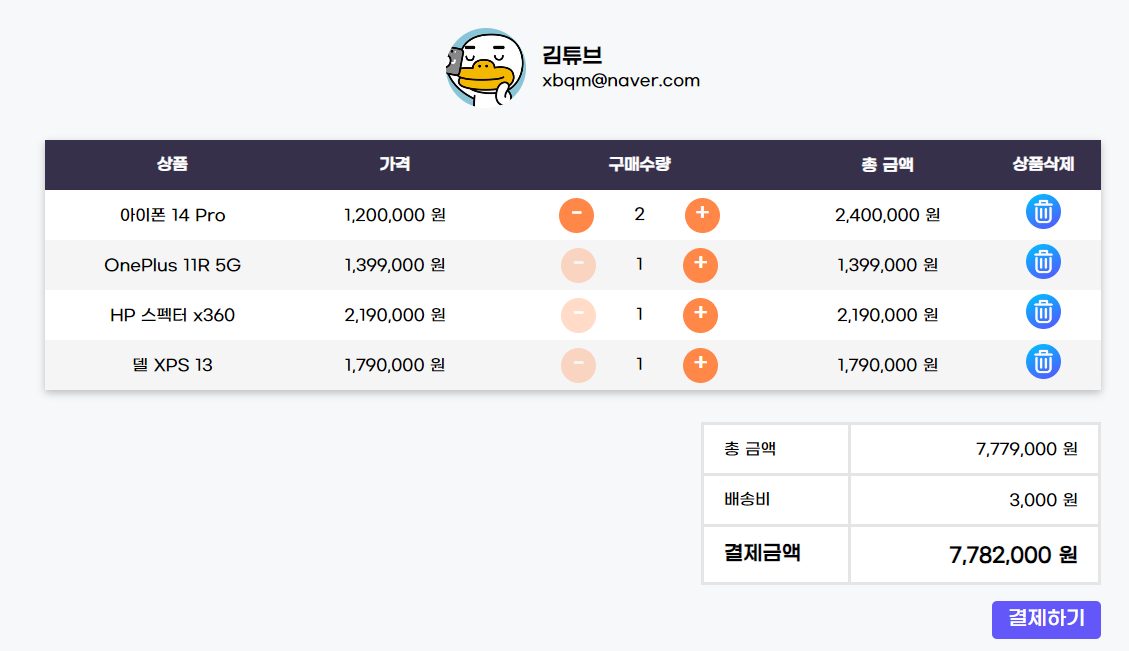Click OnePlus 11R 5G unit price in 가격 column

tap(395, 265)
